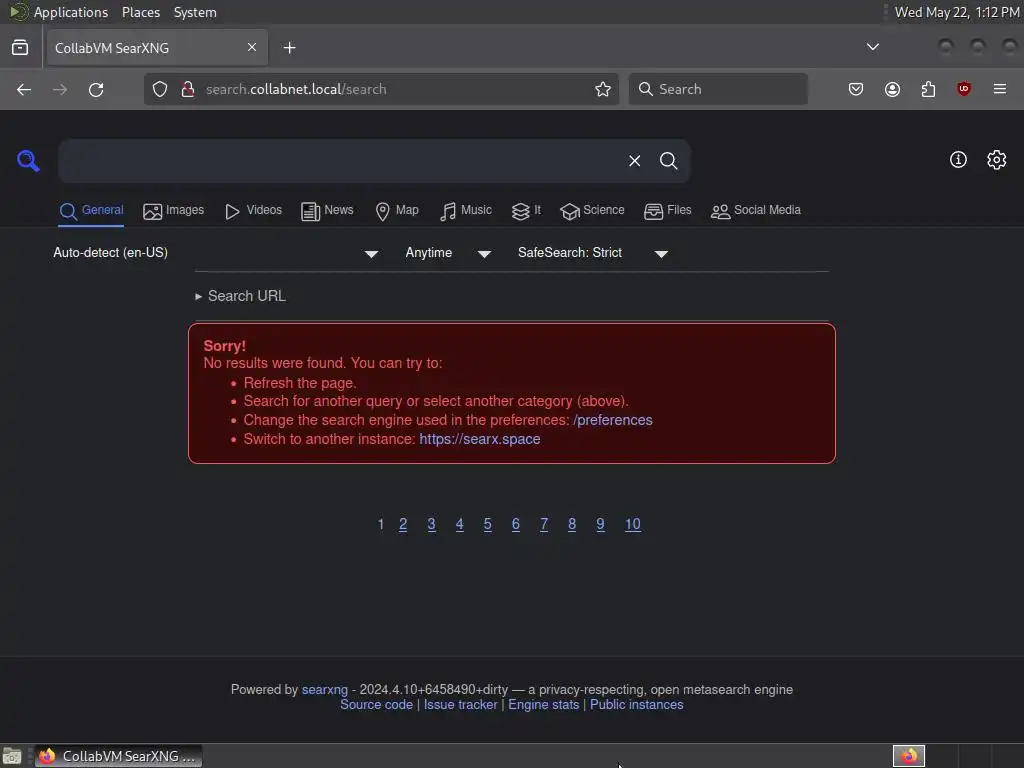Open the SafeSearch: Strict dropdown
Image resolution: width=1024 pixels, height=768 pixels.
(592, 253)
